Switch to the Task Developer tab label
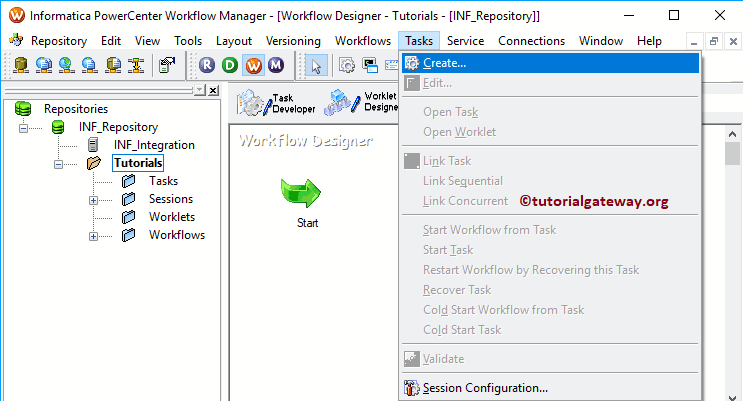Viewport: 743px width, 401px height. pyautogui.click(x=293, y=103)
